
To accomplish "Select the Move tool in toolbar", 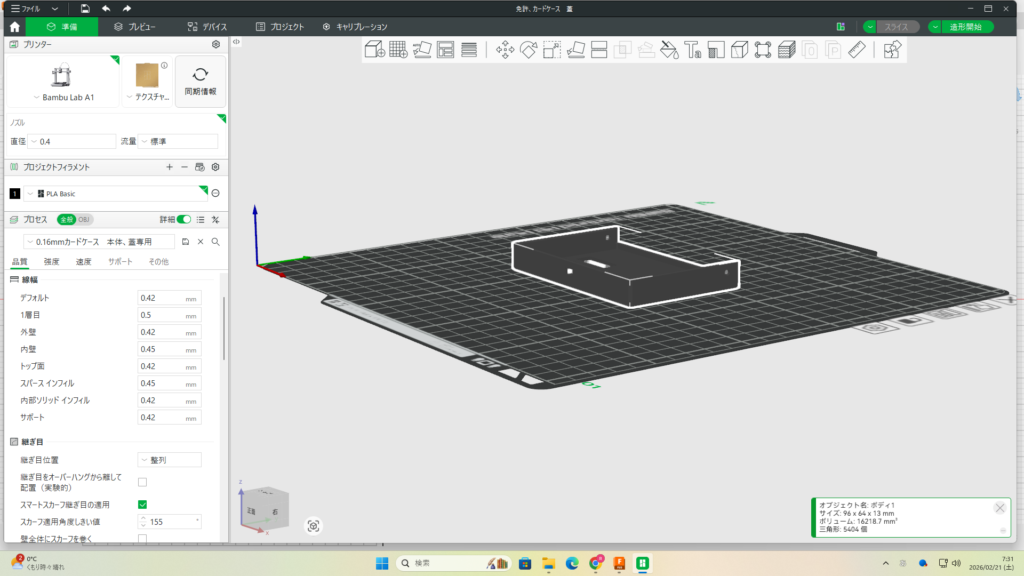I will click(506, 49).
